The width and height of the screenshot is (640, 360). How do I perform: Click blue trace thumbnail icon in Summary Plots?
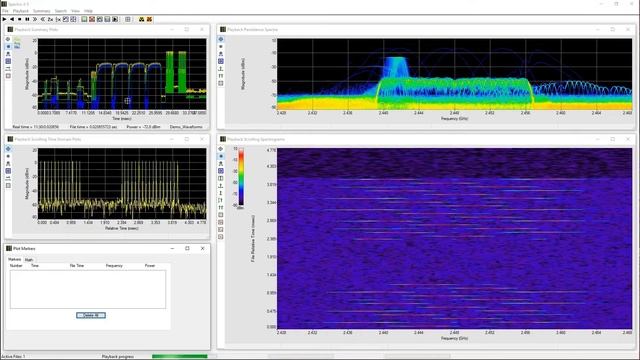tap(17, 46)
